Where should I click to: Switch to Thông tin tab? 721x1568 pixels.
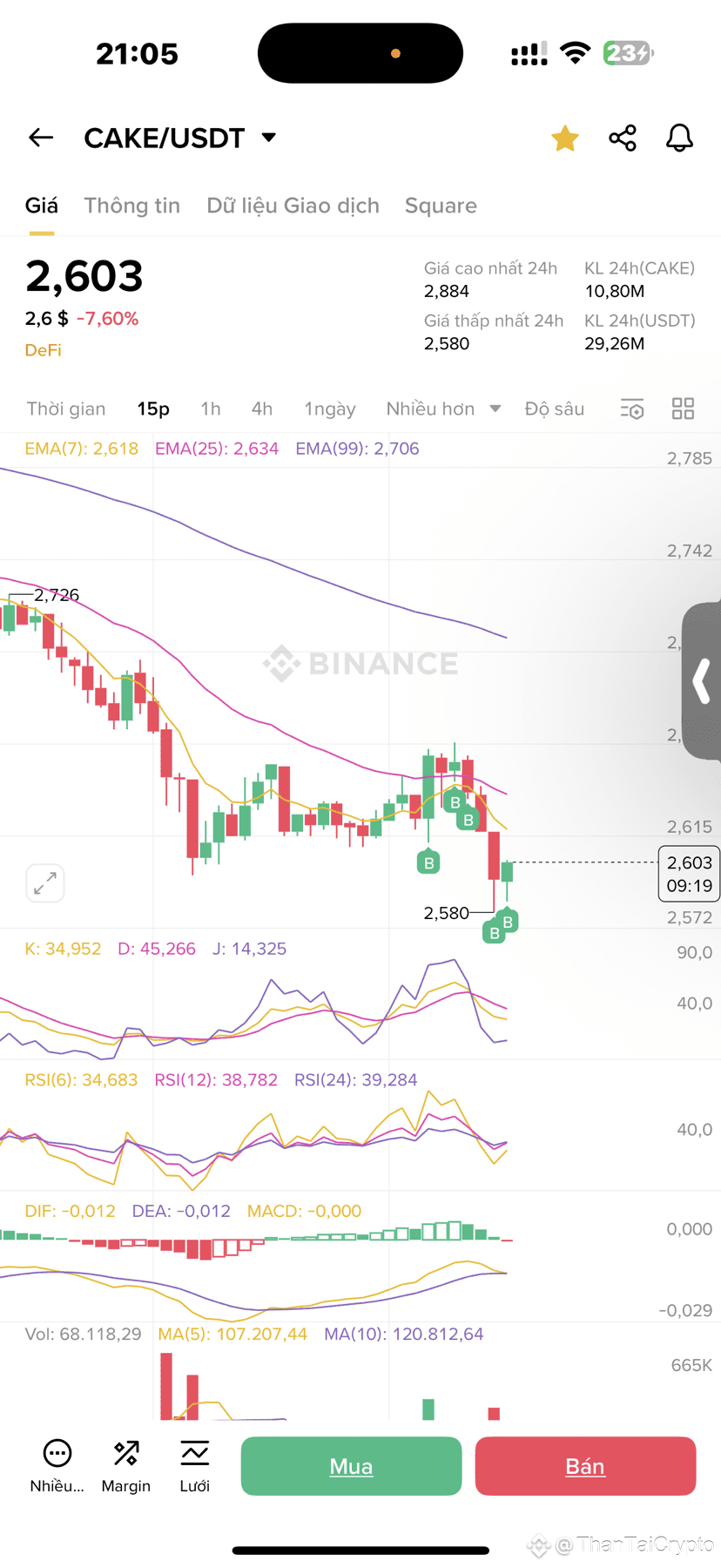(x=132, y=206)
